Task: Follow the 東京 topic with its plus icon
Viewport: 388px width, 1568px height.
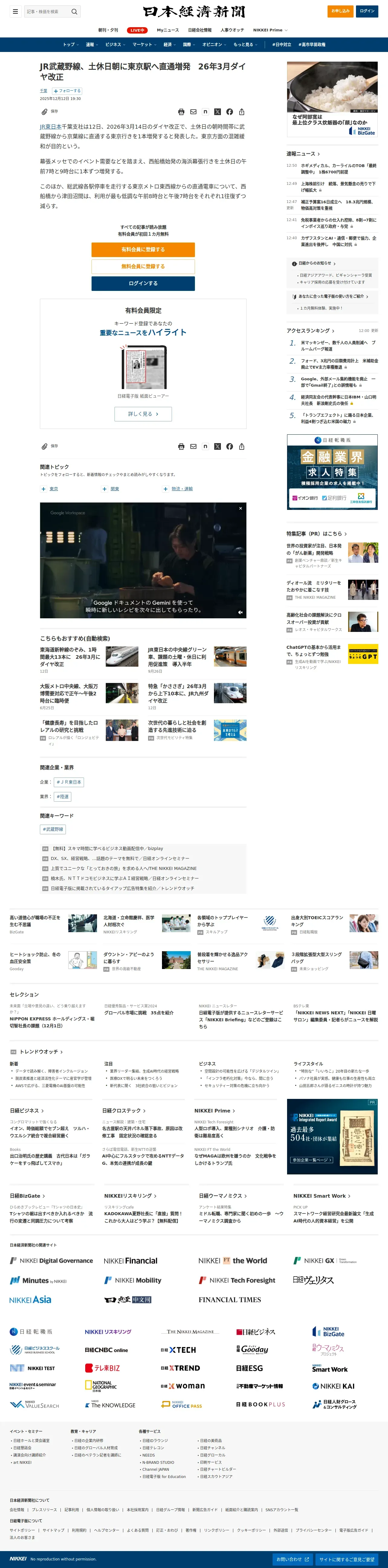Action: (43, 489)
